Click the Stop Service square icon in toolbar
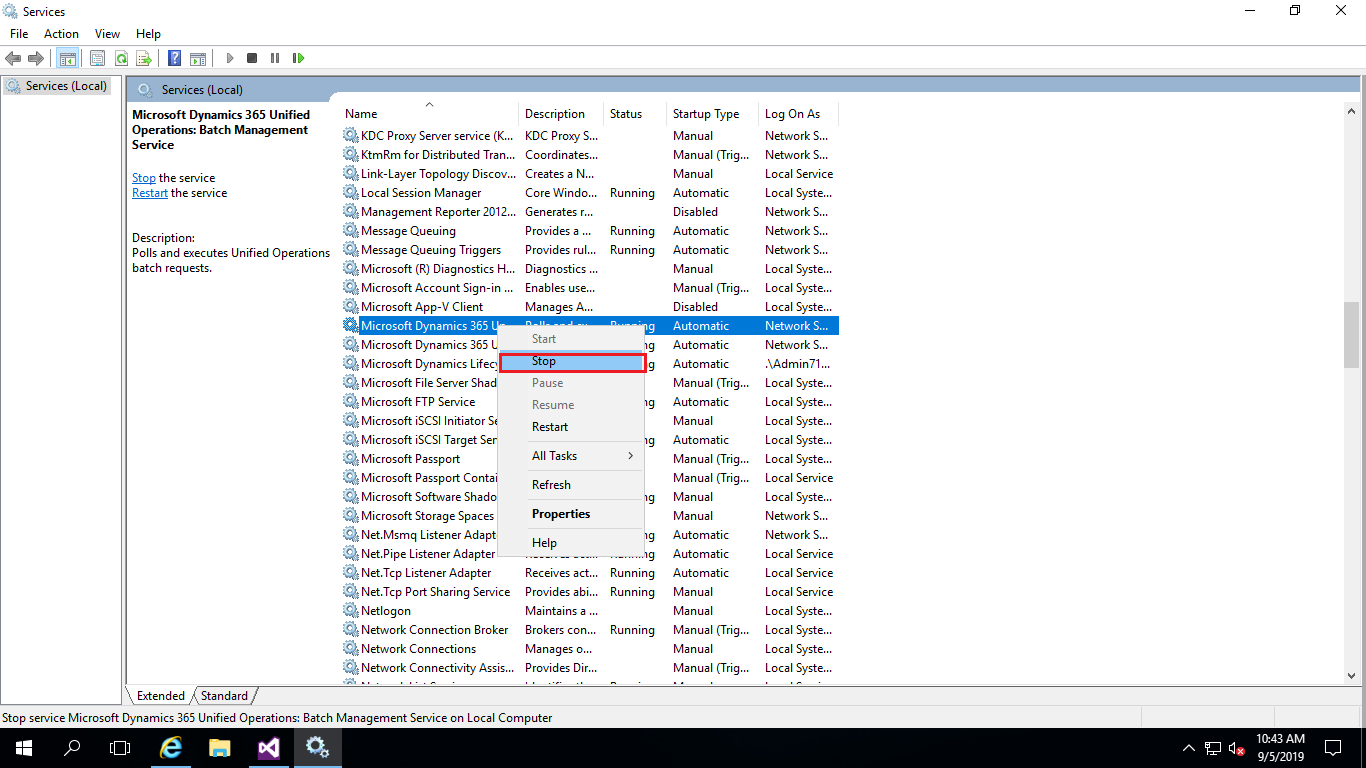Screen dimensions: 1366x768 pos(252,58)
